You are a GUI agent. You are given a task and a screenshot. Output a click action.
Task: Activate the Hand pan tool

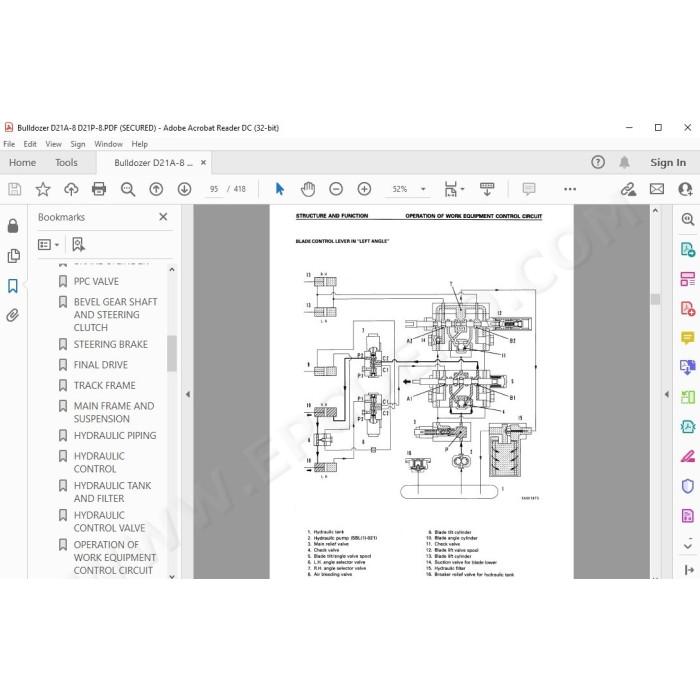308,189
